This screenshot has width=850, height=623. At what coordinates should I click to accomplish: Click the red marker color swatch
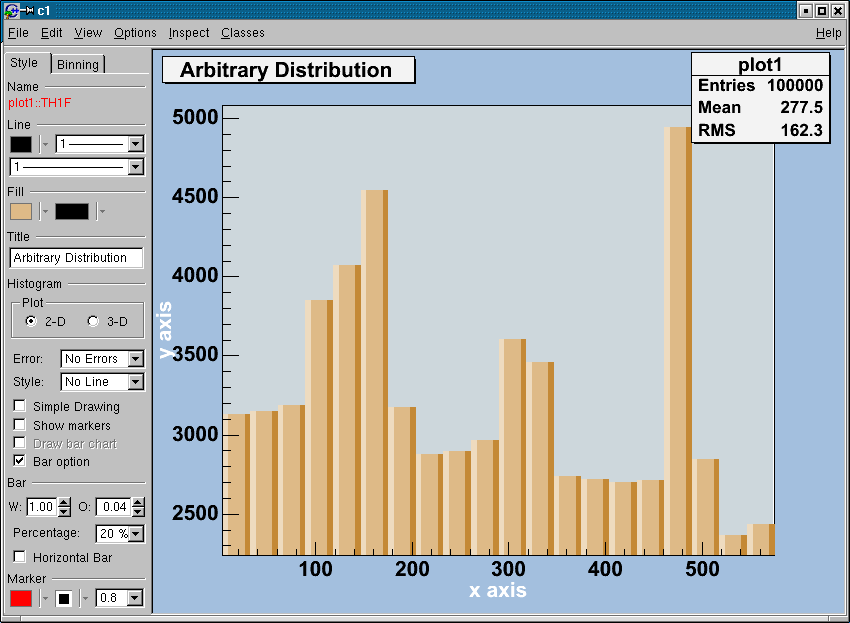[21, 598]
